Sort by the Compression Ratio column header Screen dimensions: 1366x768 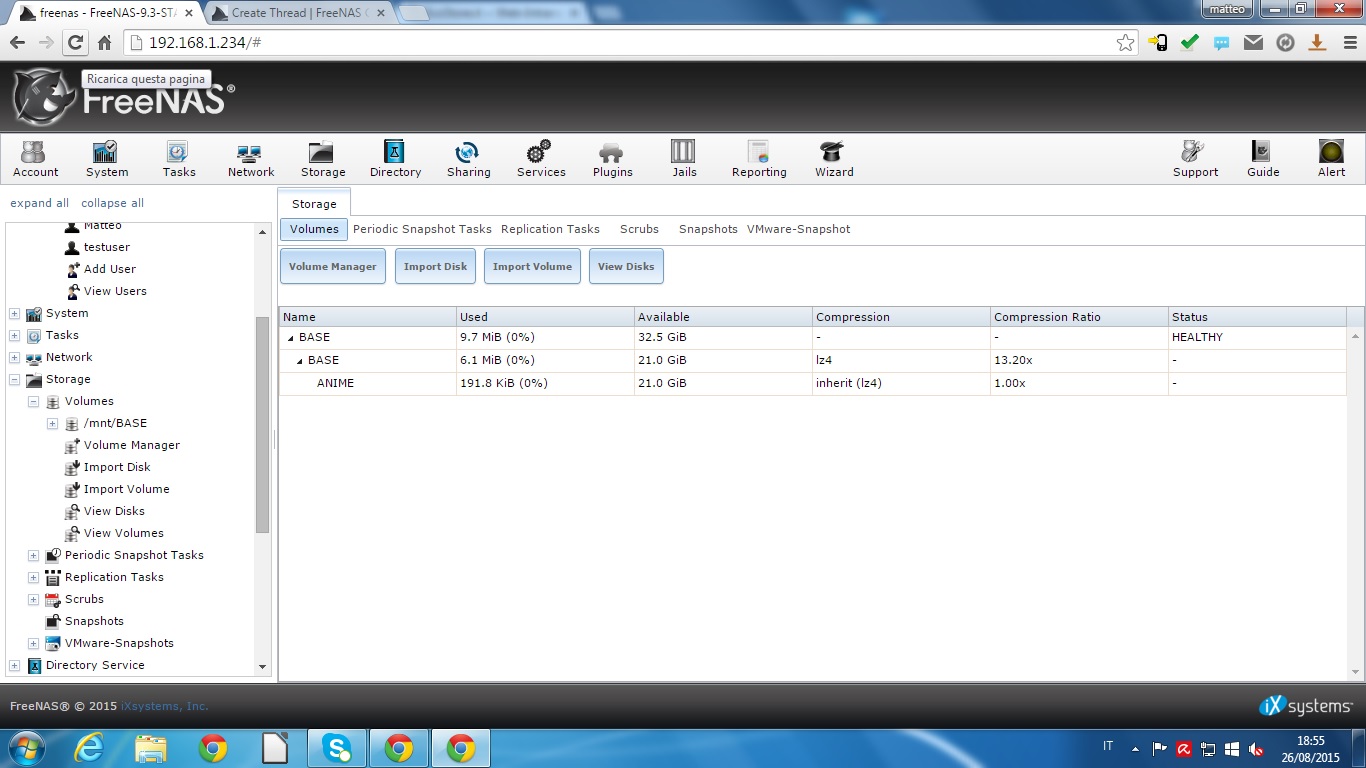(1079, 317)
